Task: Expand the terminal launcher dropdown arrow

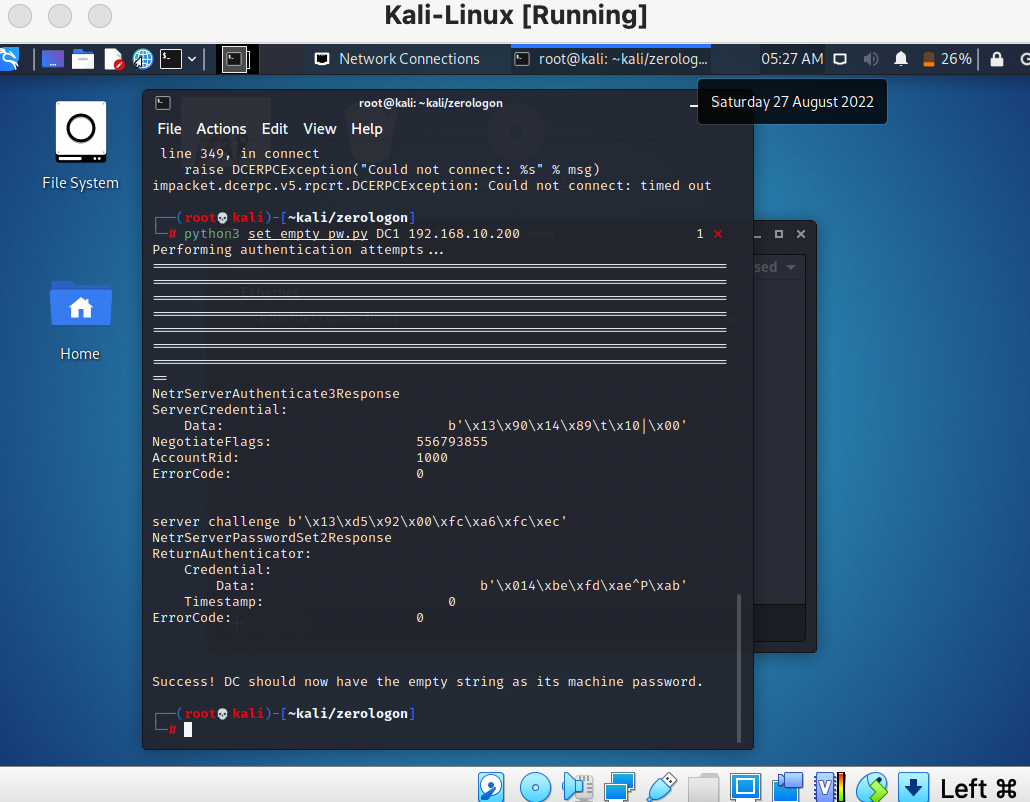Action: coord(192,59)
